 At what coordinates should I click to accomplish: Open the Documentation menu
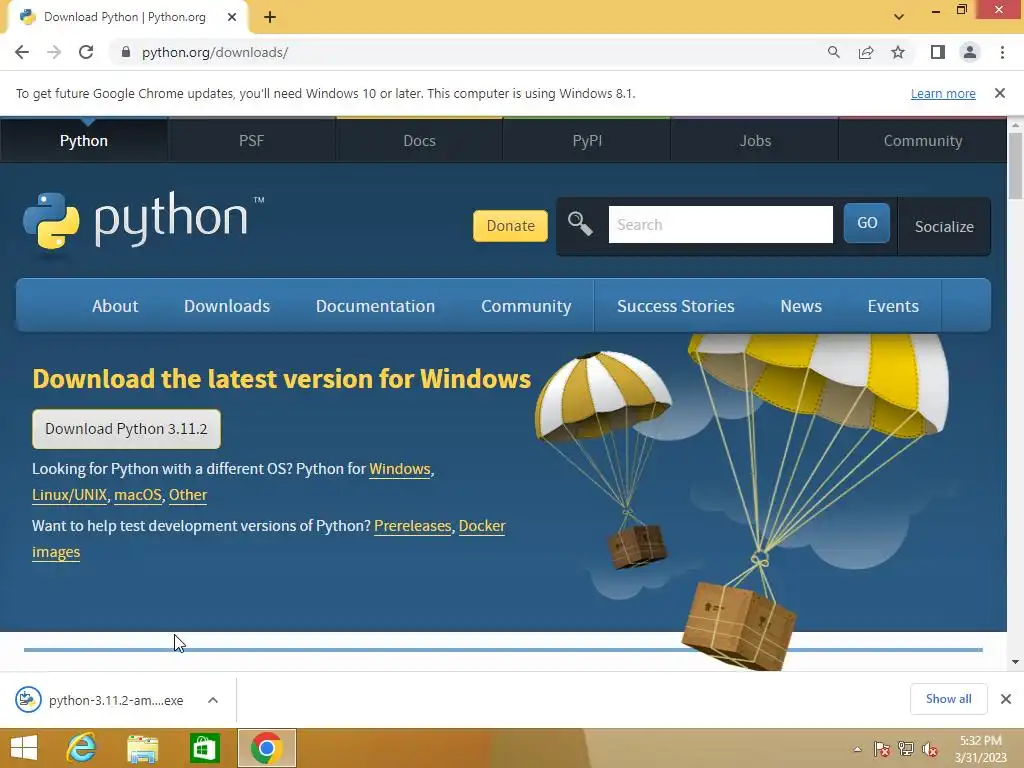tap(375, 306)
